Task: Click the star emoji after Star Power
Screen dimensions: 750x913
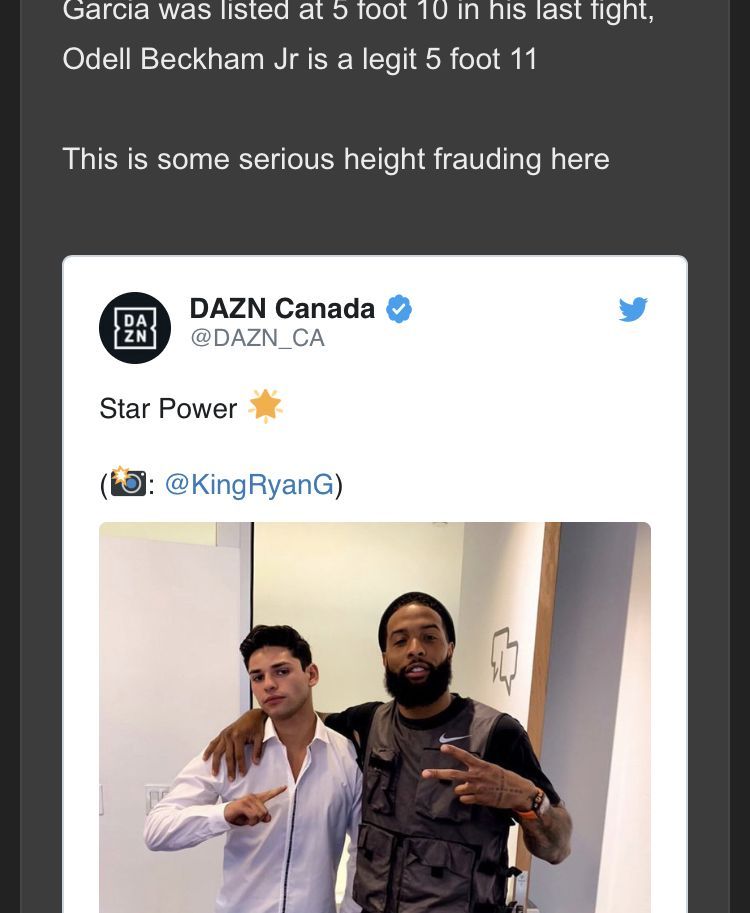Action: point(266,406)
